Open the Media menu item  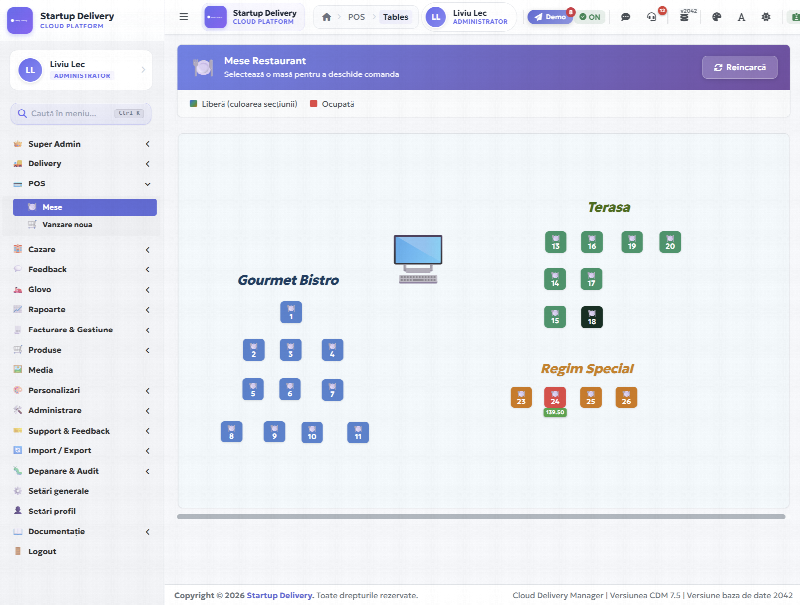tap(82, 370)
